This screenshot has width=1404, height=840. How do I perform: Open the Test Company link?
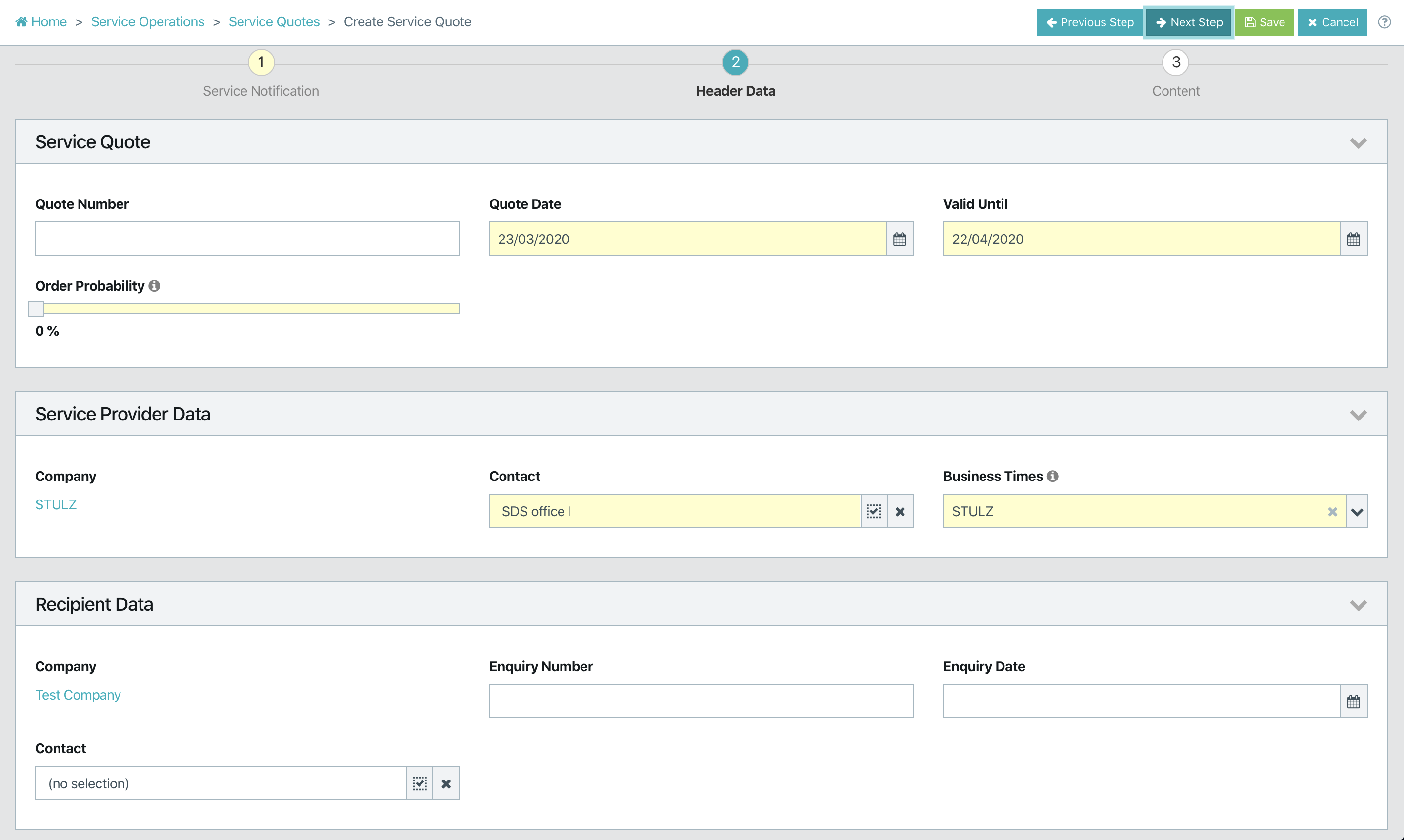coord(78,695)
